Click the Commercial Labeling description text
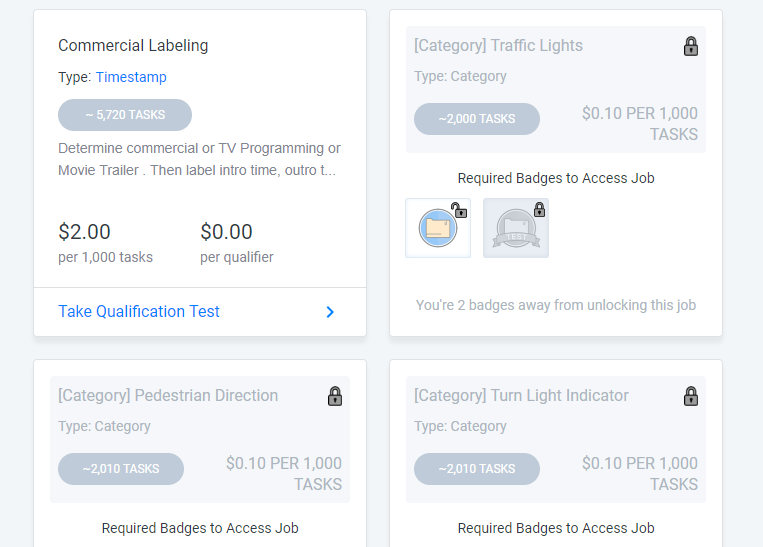The height and width of the screenshot is (547, 763). coord(199,159)
